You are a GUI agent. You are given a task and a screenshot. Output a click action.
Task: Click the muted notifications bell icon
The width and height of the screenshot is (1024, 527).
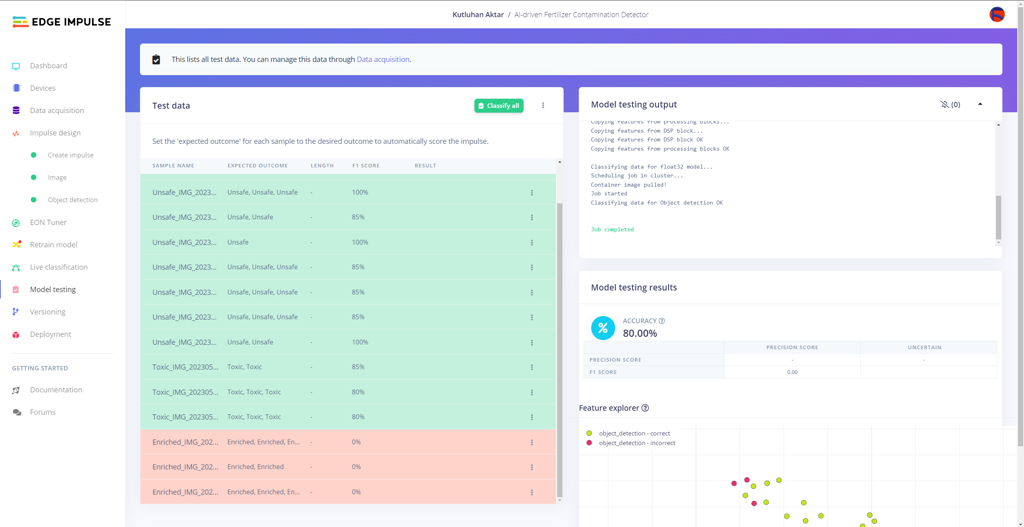coord(944,104)
